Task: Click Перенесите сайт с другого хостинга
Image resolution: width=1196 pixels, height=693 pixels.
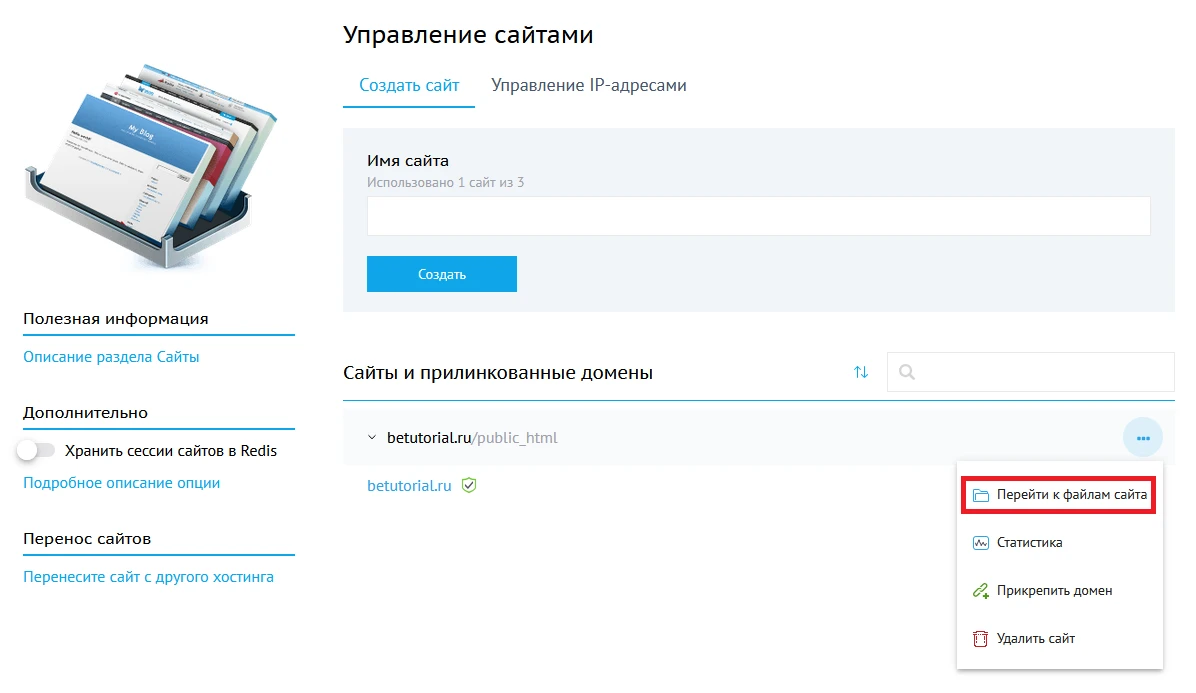Action: tap(146, 577)
